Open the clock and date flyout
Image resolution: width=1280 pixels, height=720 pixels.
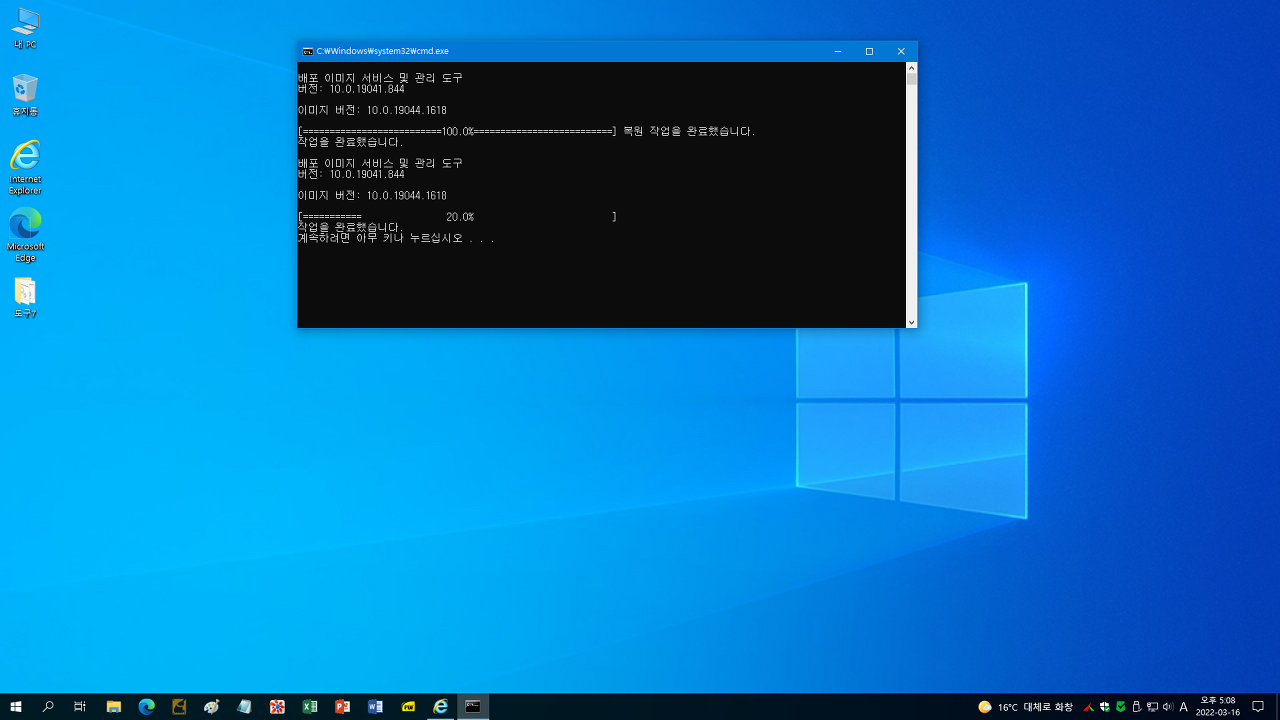tap(1217, 707)
